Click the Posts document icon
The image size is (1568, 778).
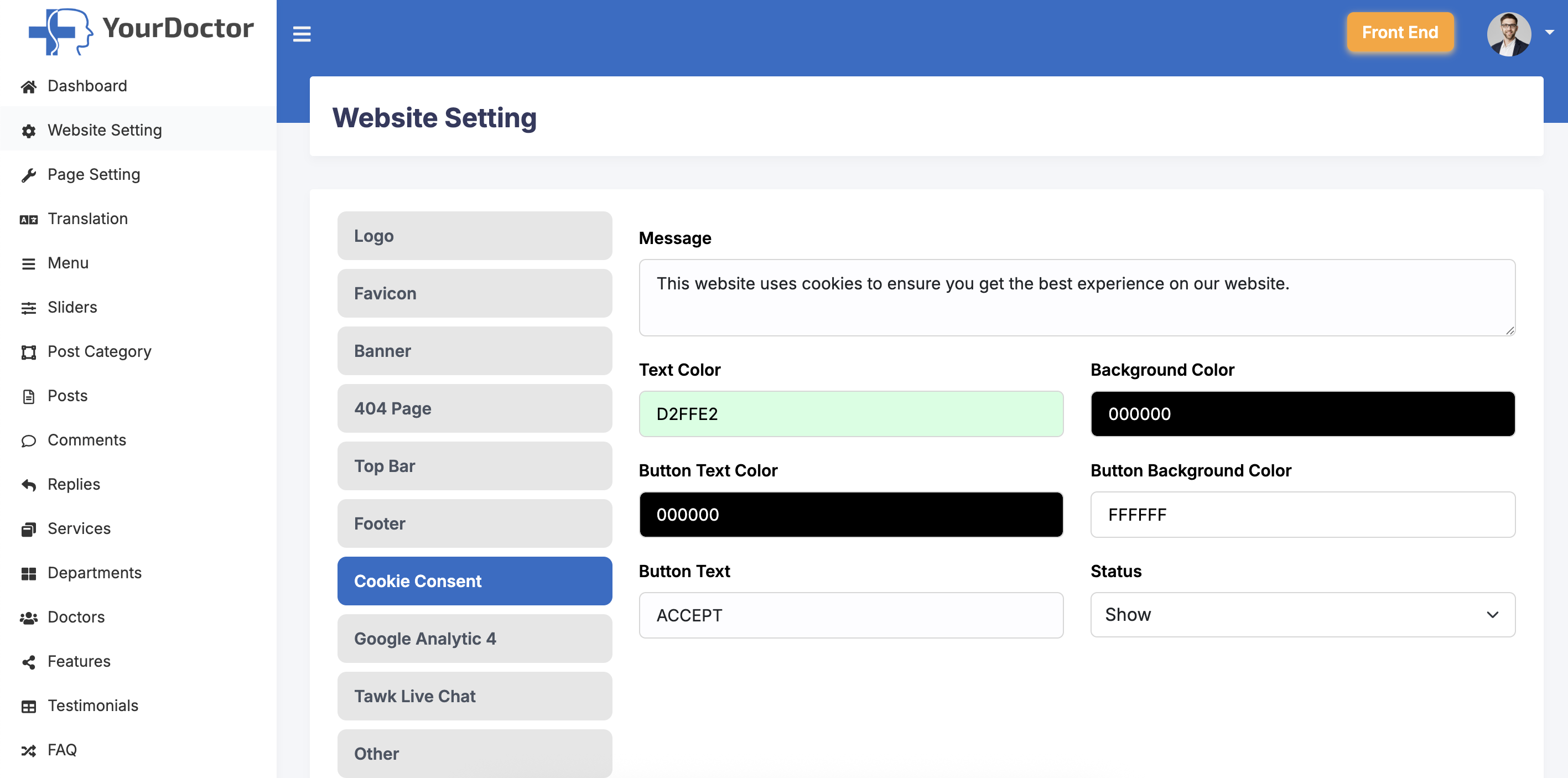click(29, 396)
